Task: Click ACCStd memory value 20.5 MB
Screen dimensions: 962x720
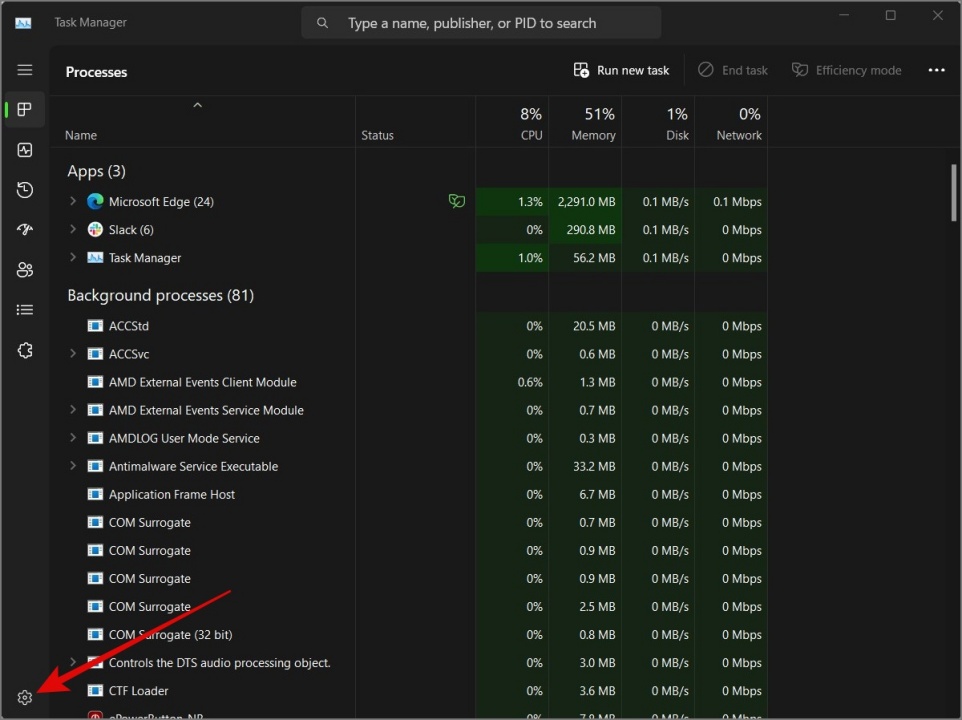Action: 594,326
